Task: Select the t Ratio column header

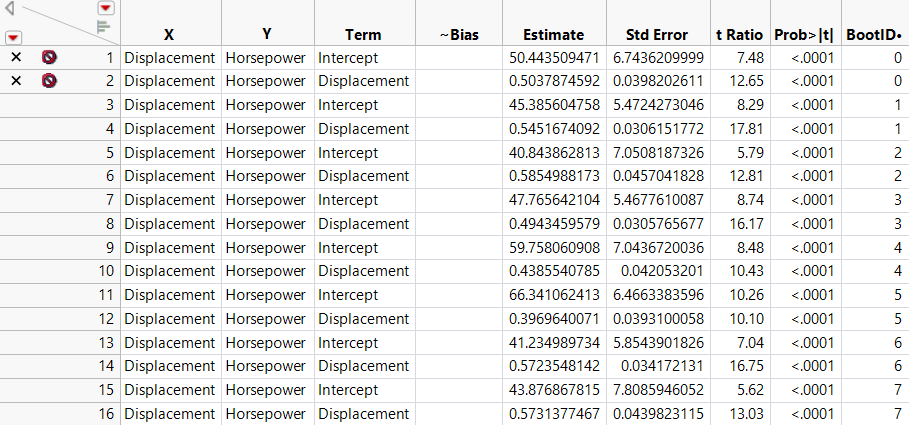Action: coord(740,34)
